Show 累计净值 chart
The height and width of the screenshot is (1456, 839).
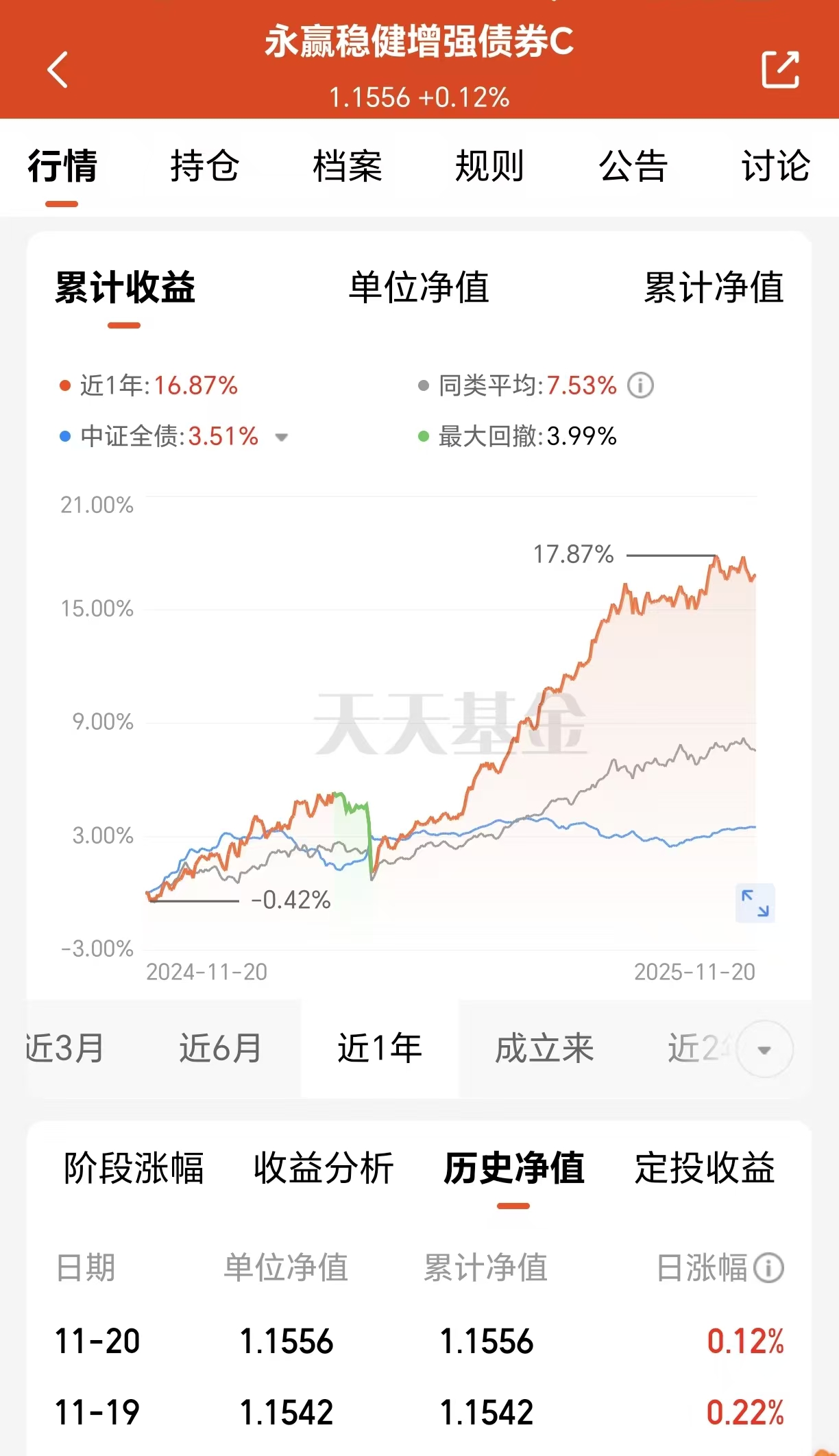point(714,287)
